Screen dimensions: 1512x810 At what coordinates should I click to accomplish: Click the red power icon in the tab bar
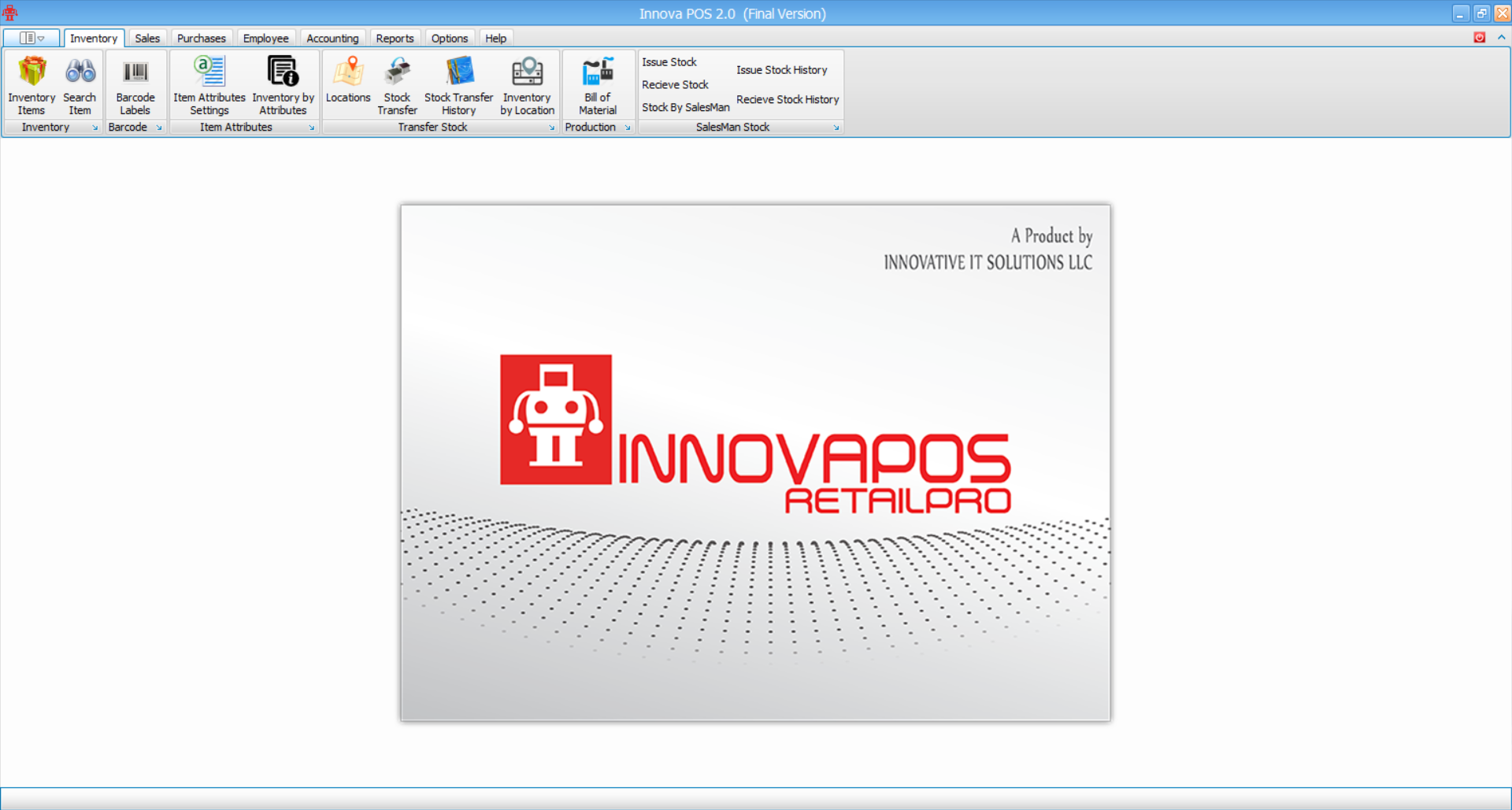[1480, 37]
